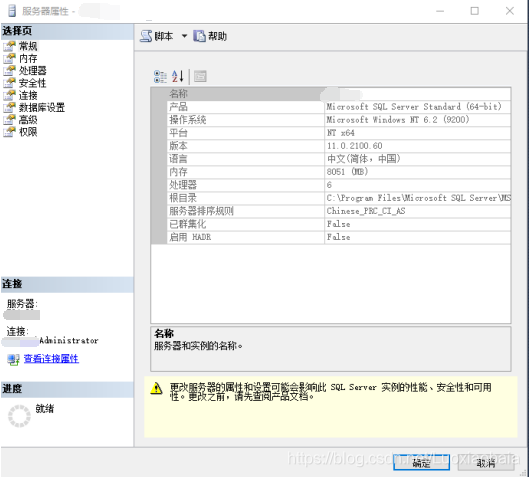Click the server properties title bar icon
The image size is (530, 477).
coord(12,11)
